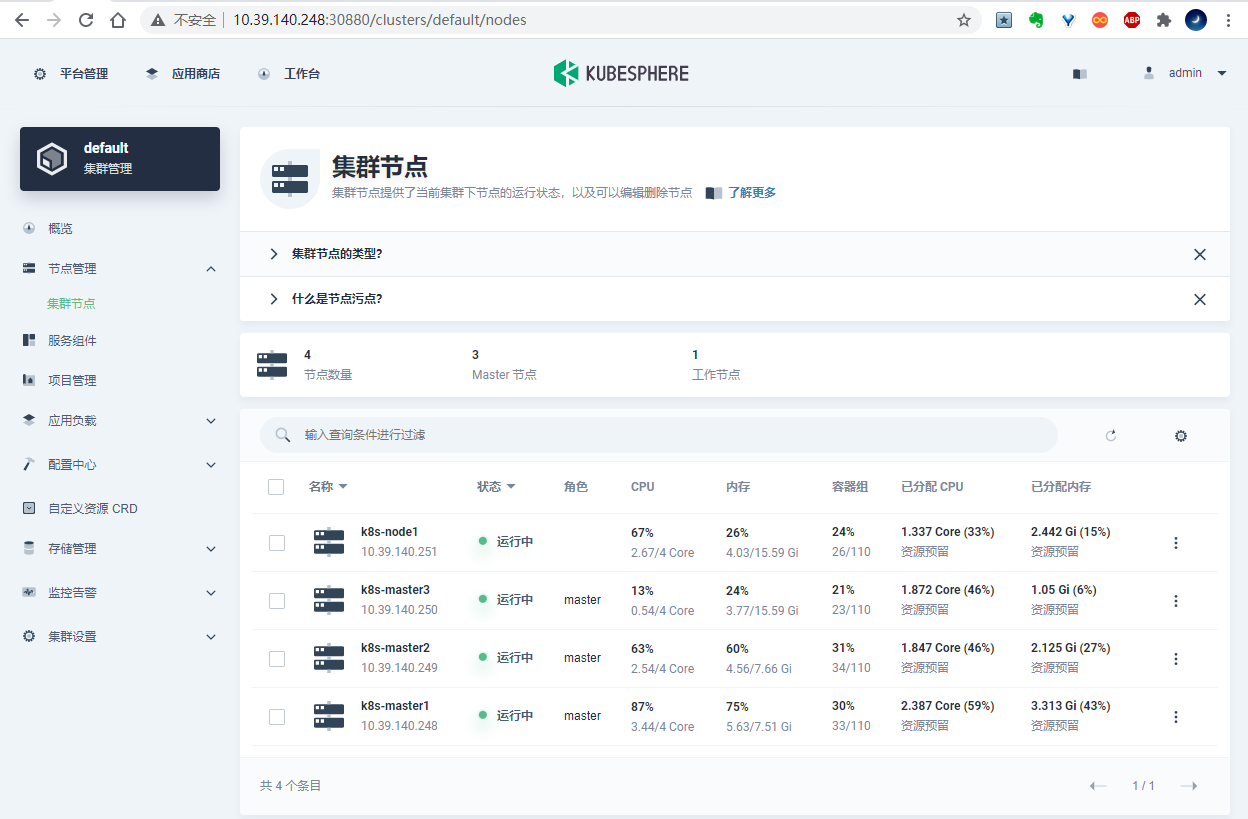This screenshot has height=819, width=1248.
Task: Open the admin user dropdown
Action: pos(1185,73)
